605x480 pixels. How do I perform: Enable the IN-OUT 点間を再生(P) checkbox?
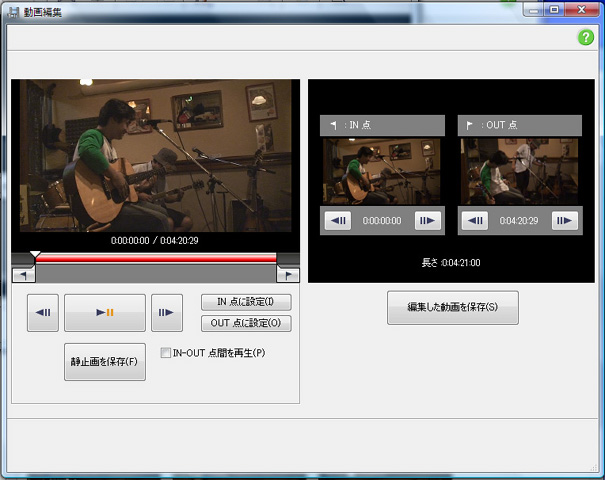coord(166,353)
